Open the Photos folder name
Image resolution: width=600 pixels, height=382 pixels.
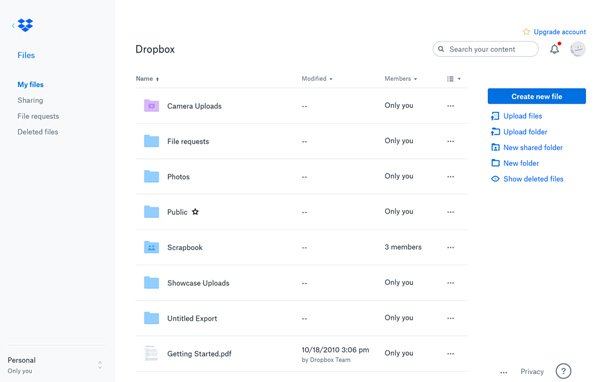178,176
